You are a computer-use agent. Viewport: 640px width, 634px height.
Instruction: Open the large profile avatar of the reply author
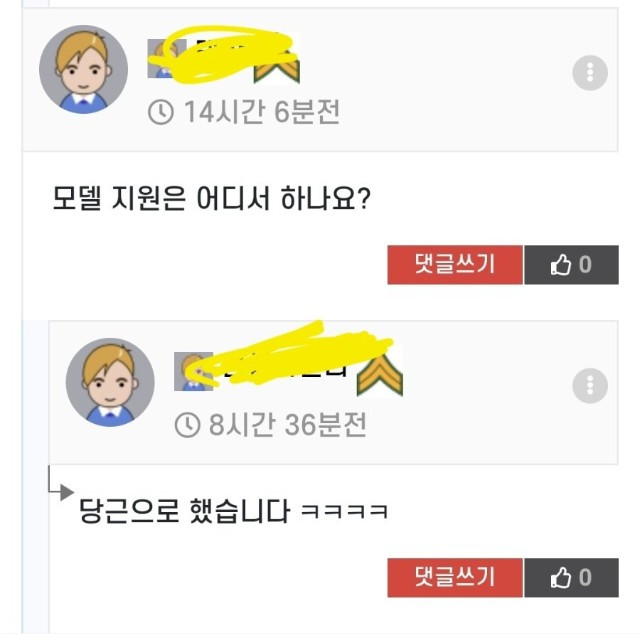point(110,382)
